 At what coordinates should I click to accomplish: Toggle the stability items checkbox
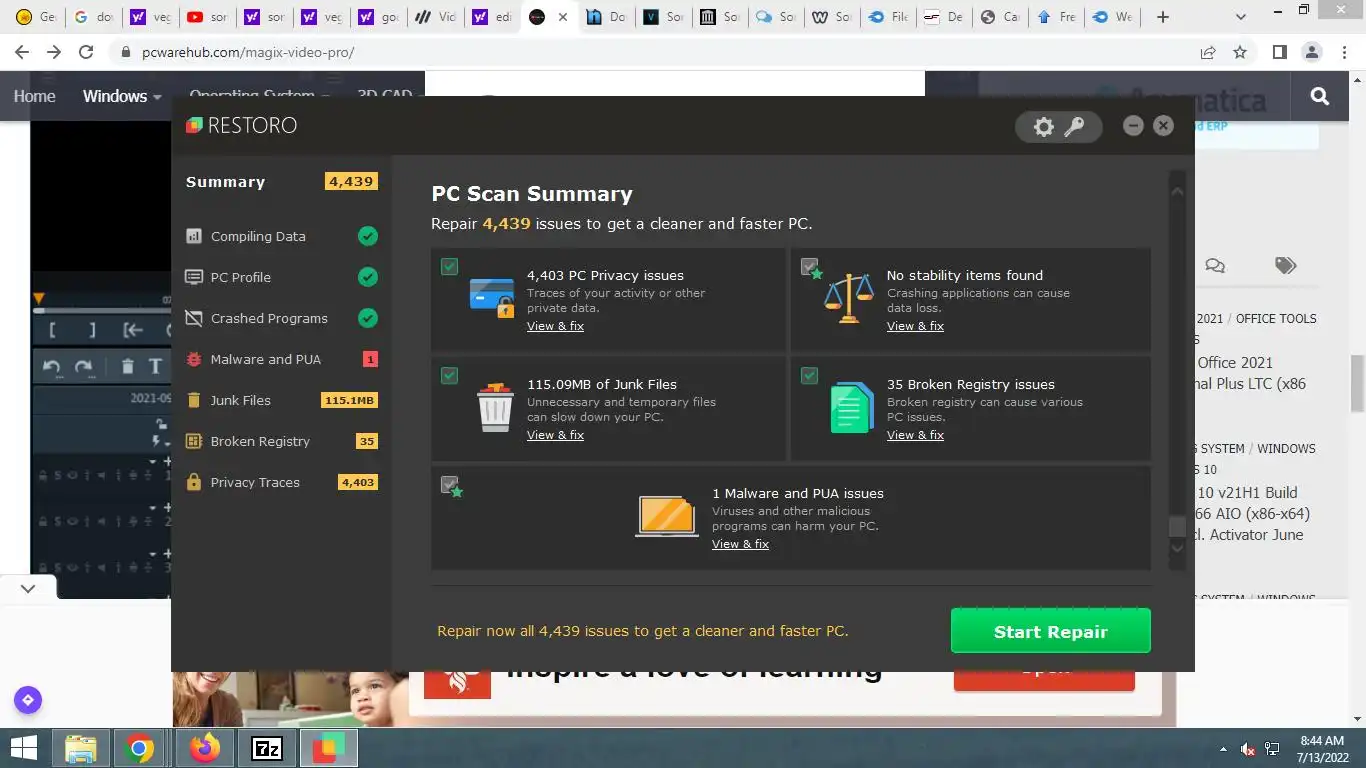click(x=809, y=266)
